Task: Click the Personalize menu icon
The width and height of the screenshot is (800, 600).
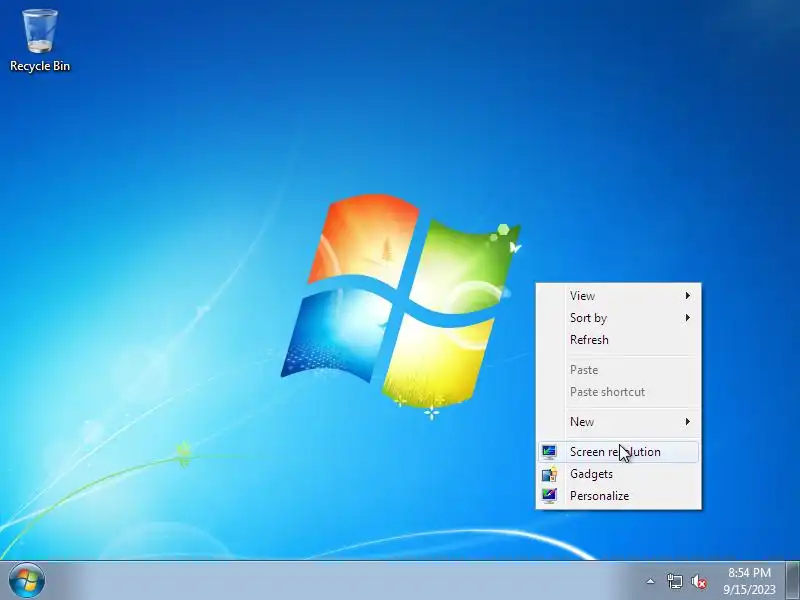Action: 549,496
